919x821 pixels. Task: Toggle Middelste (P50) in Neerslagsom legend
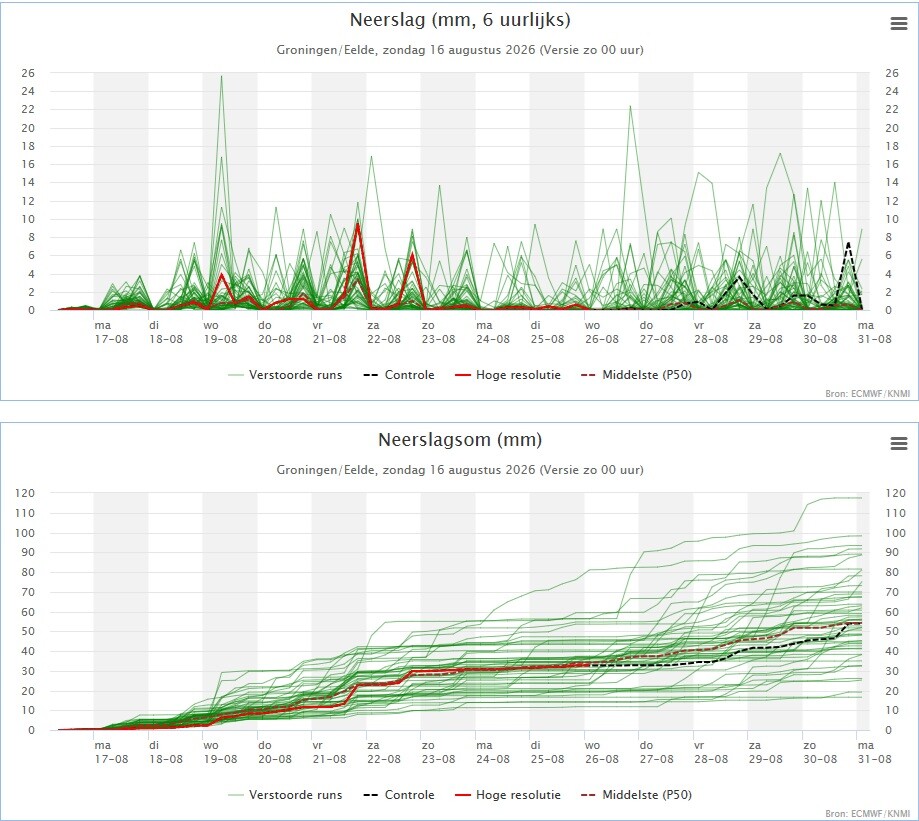pyautogui.click(x=637, y=795)
